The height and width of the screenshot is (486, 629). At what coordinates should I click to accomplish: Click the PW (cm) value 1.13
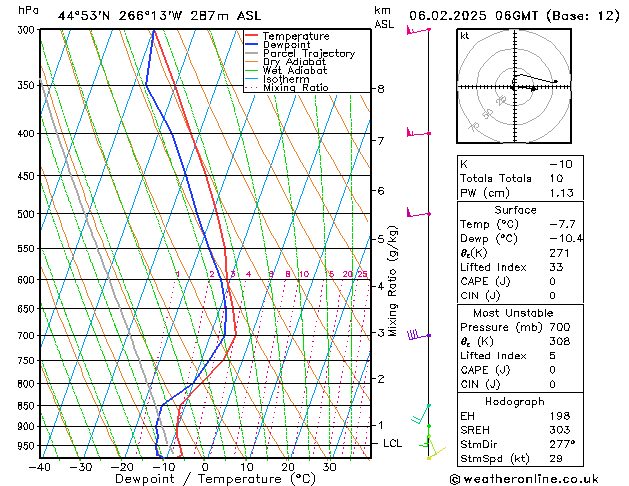(562, 193)
